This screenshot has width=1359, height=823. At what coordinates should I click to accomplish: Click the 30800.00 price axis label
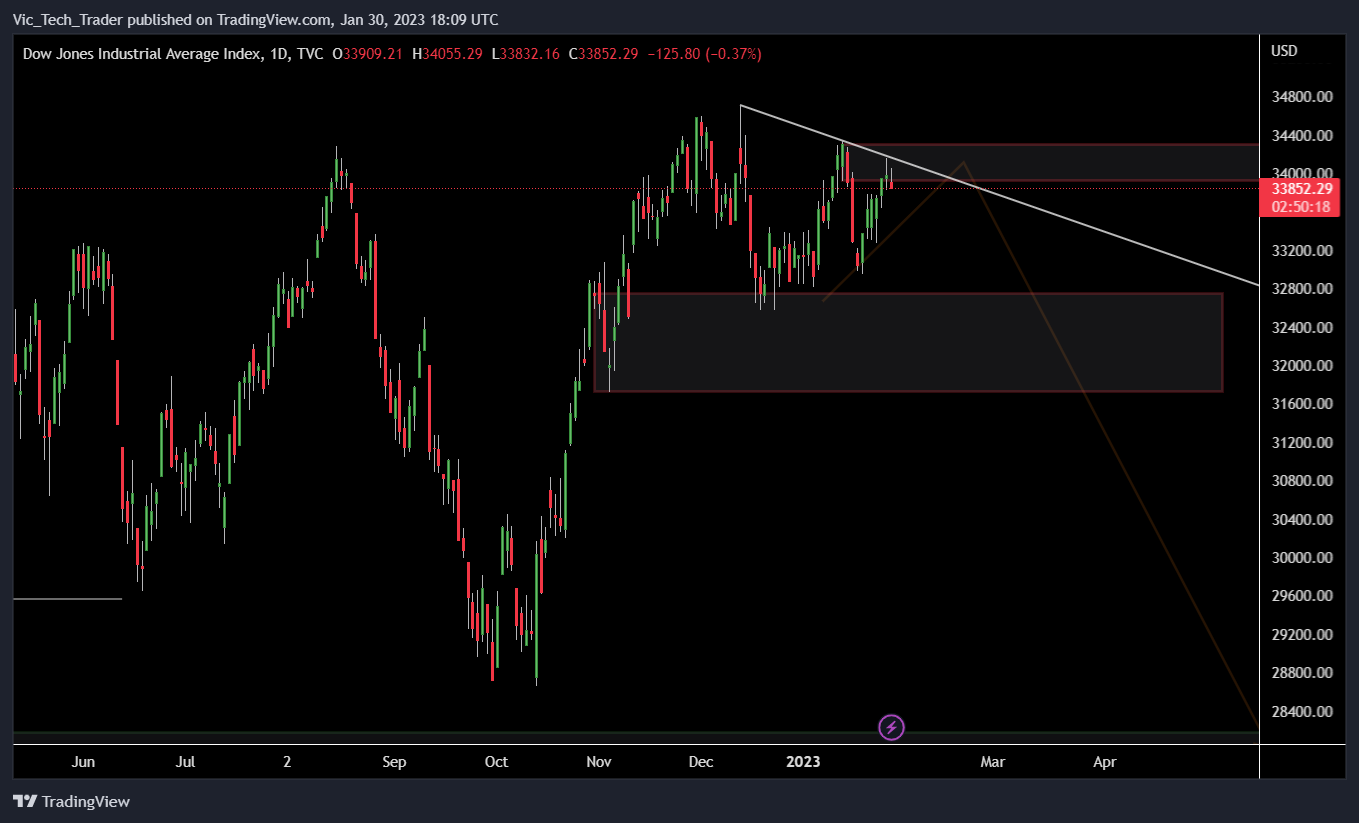(x=1302, y=481)
